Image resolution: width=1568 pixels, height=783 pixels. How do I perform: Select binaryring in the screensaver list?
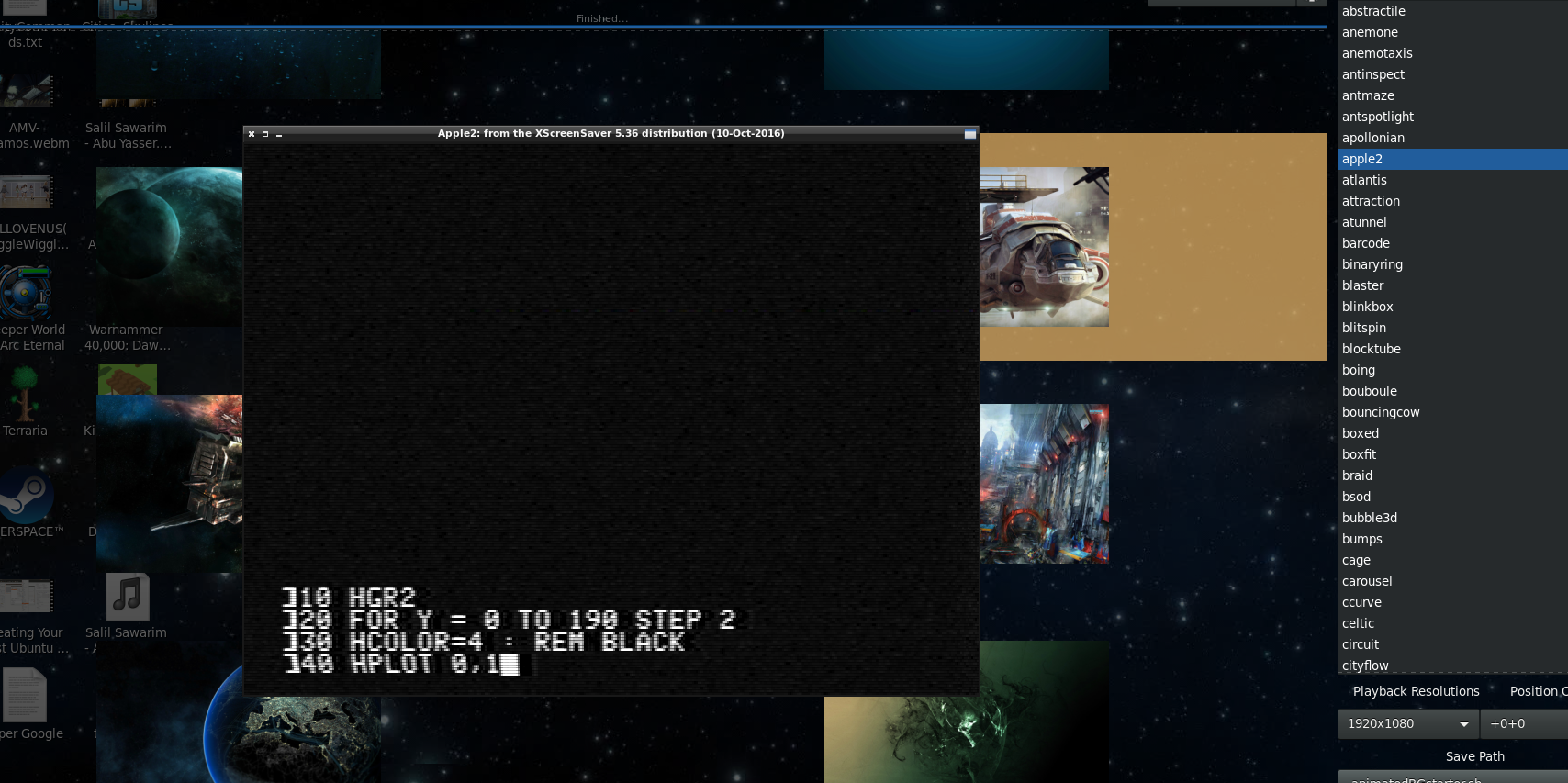(1452, 264)
